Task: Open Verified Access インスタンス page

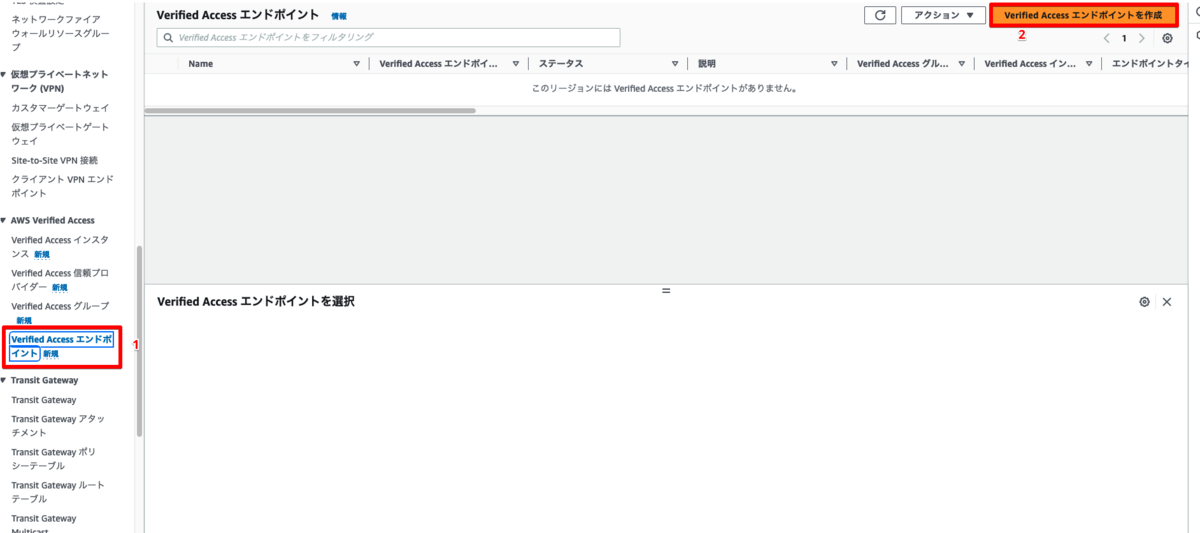Action: 60,246
